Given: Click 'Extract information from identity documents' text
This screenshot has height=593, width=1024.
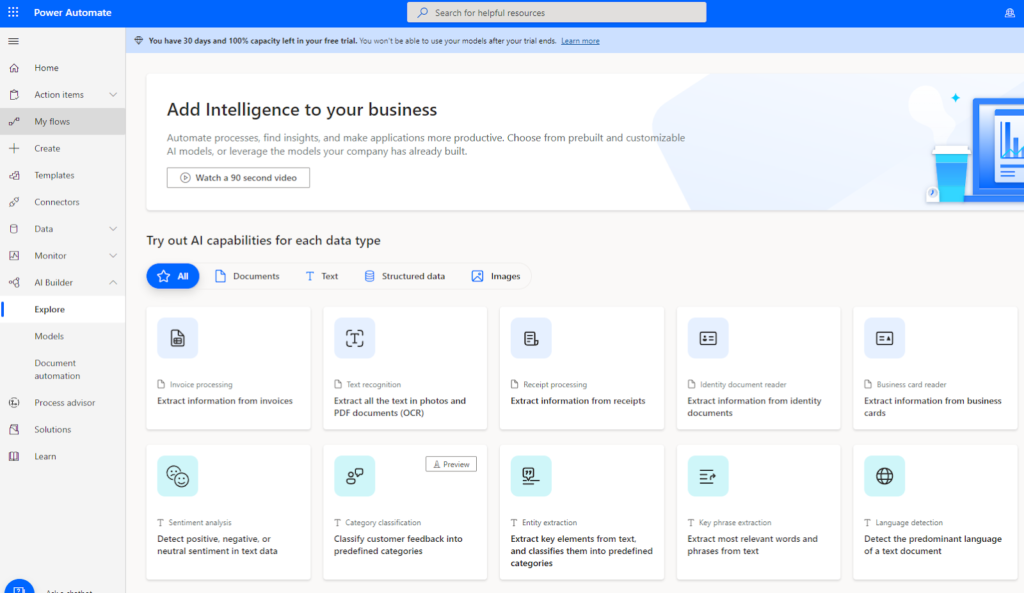Looking at the screenshot, I should tap(754, 407).
